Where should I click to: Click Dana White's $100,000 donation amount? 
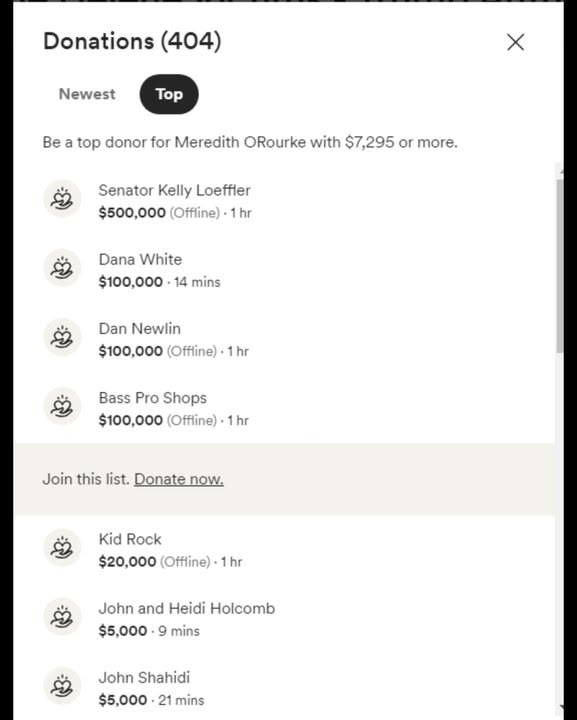pyautogui.click(x=130, y=282)
